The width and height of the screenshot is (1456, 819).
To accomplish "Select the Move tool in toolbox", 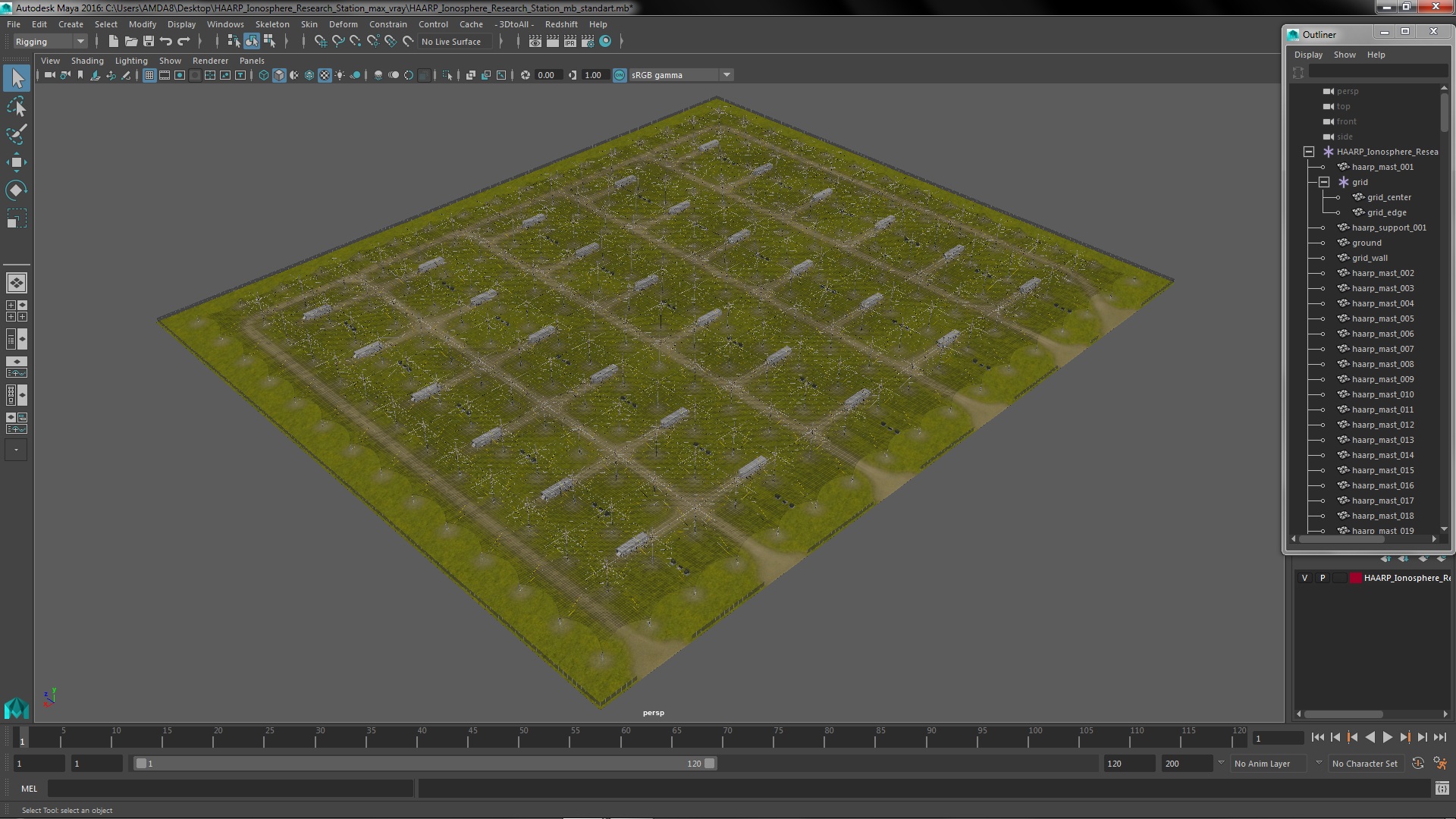I will coord(16,162).
